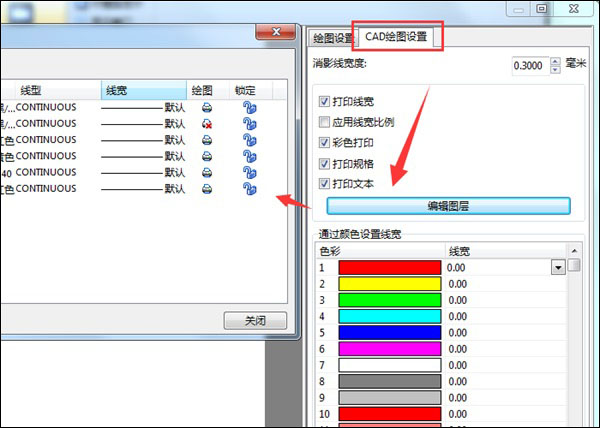Select the red swatch for color 1
The height and width of the screenshot is (428, 600).
[390, 267]
